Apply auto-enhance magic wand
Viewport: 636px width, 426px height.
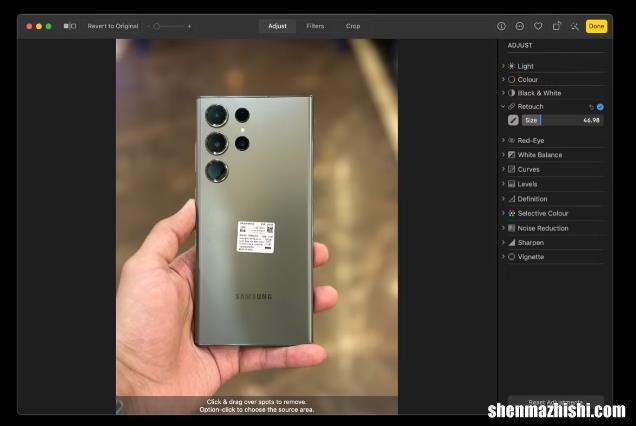point(574,26)
